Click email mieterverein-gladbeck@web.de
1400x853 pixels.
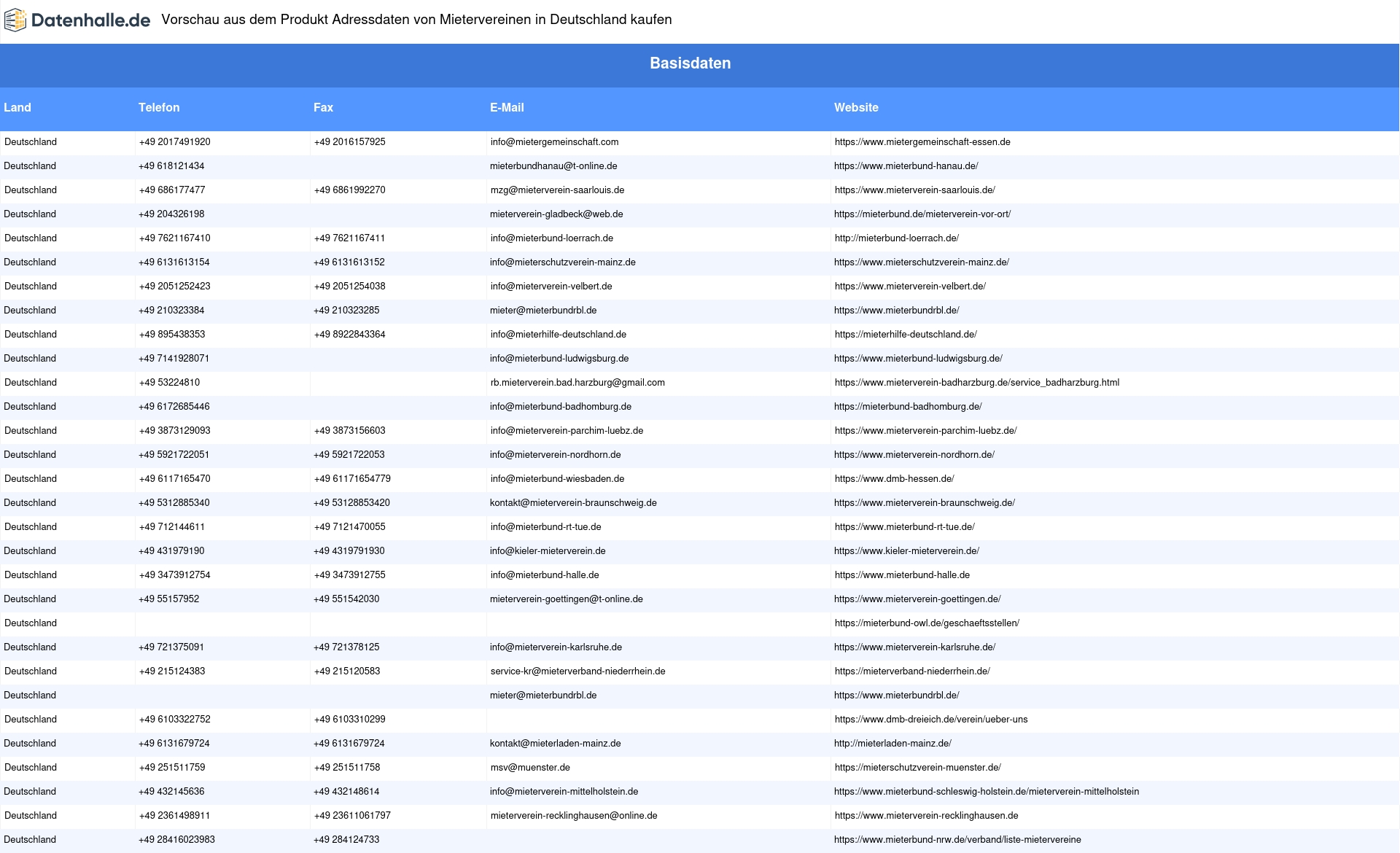tap(556, 214)
